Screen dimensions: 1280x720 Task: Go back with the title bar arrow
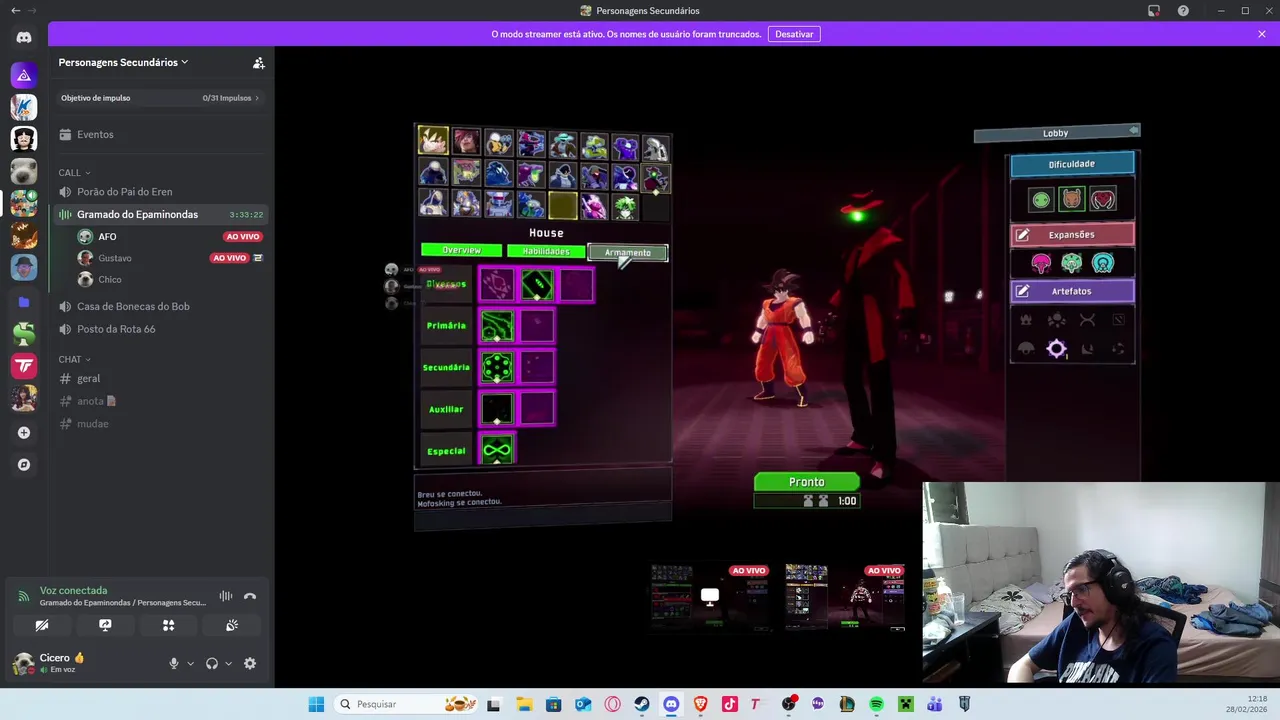15,11
